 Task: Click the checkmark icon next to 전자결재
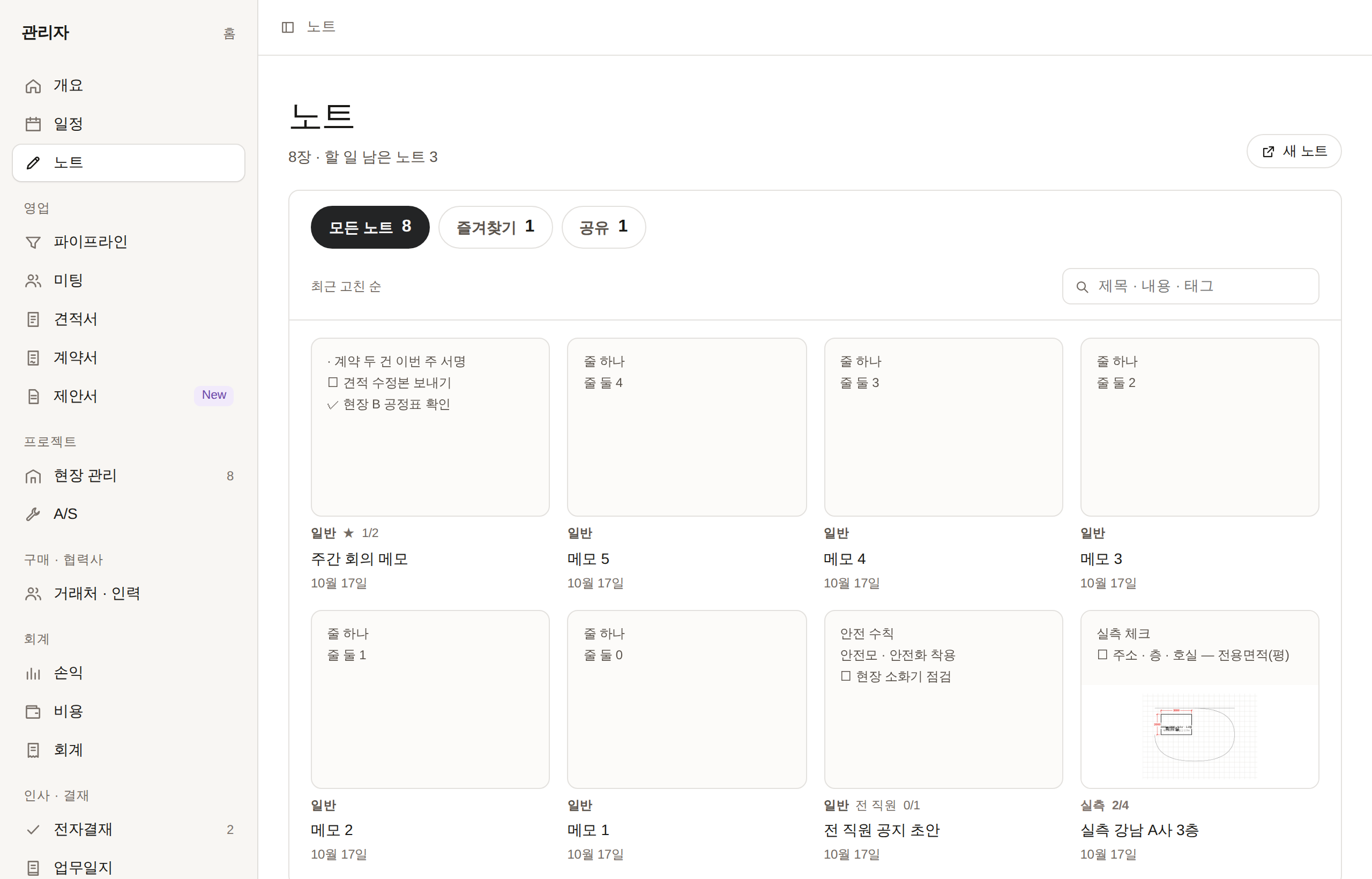click(x=33, y=830)
